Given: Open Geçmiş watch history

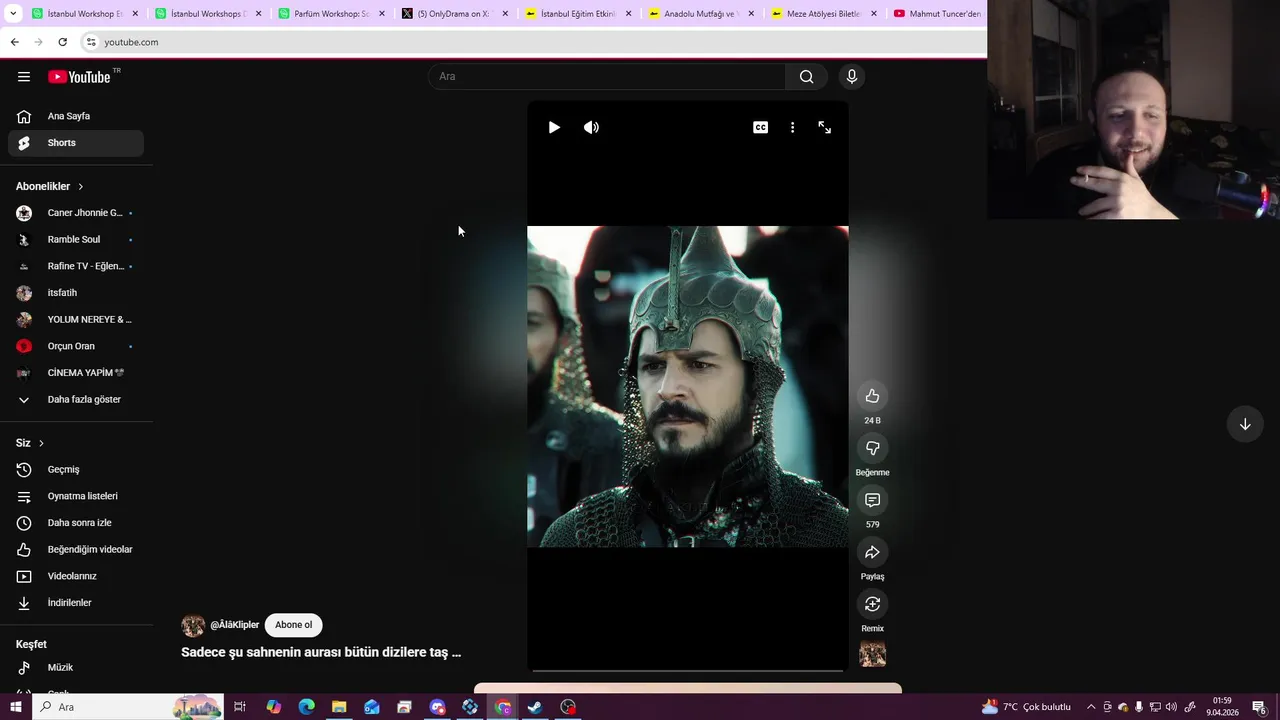Looking at the screenshot, I should (x=76, y=470).
